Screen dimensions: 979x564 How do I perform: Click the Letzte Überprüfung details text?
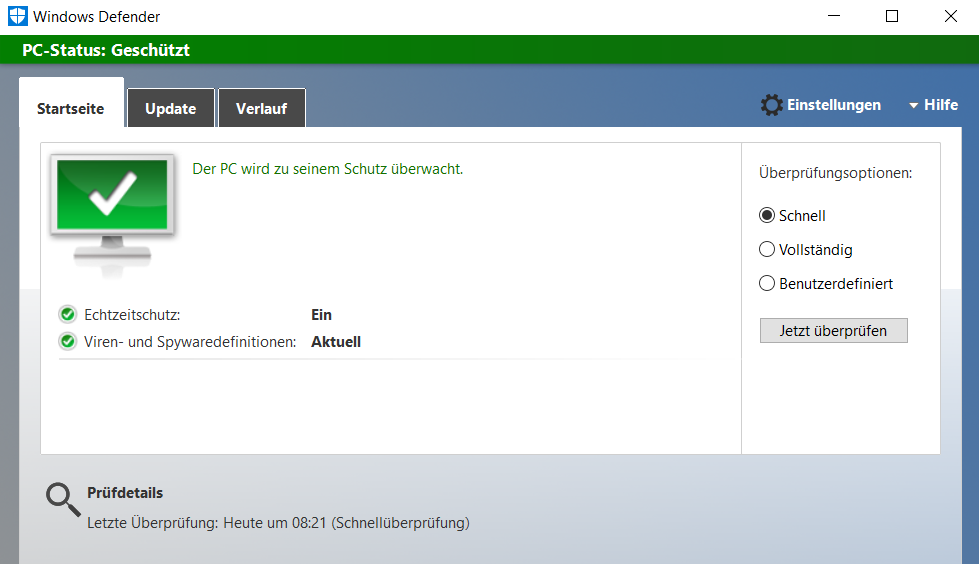pos(278,522)
